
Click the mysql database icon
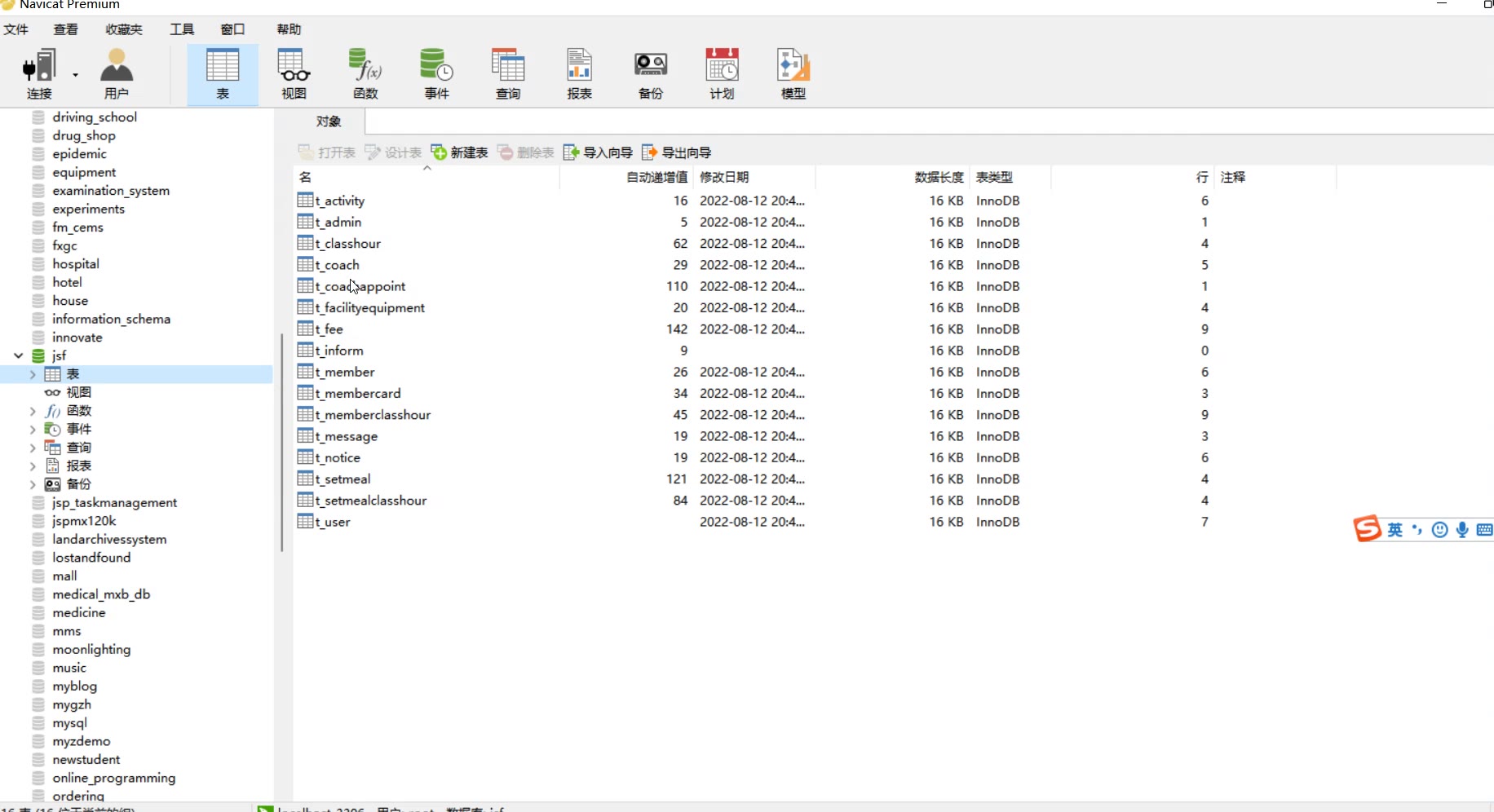[38, 723]
